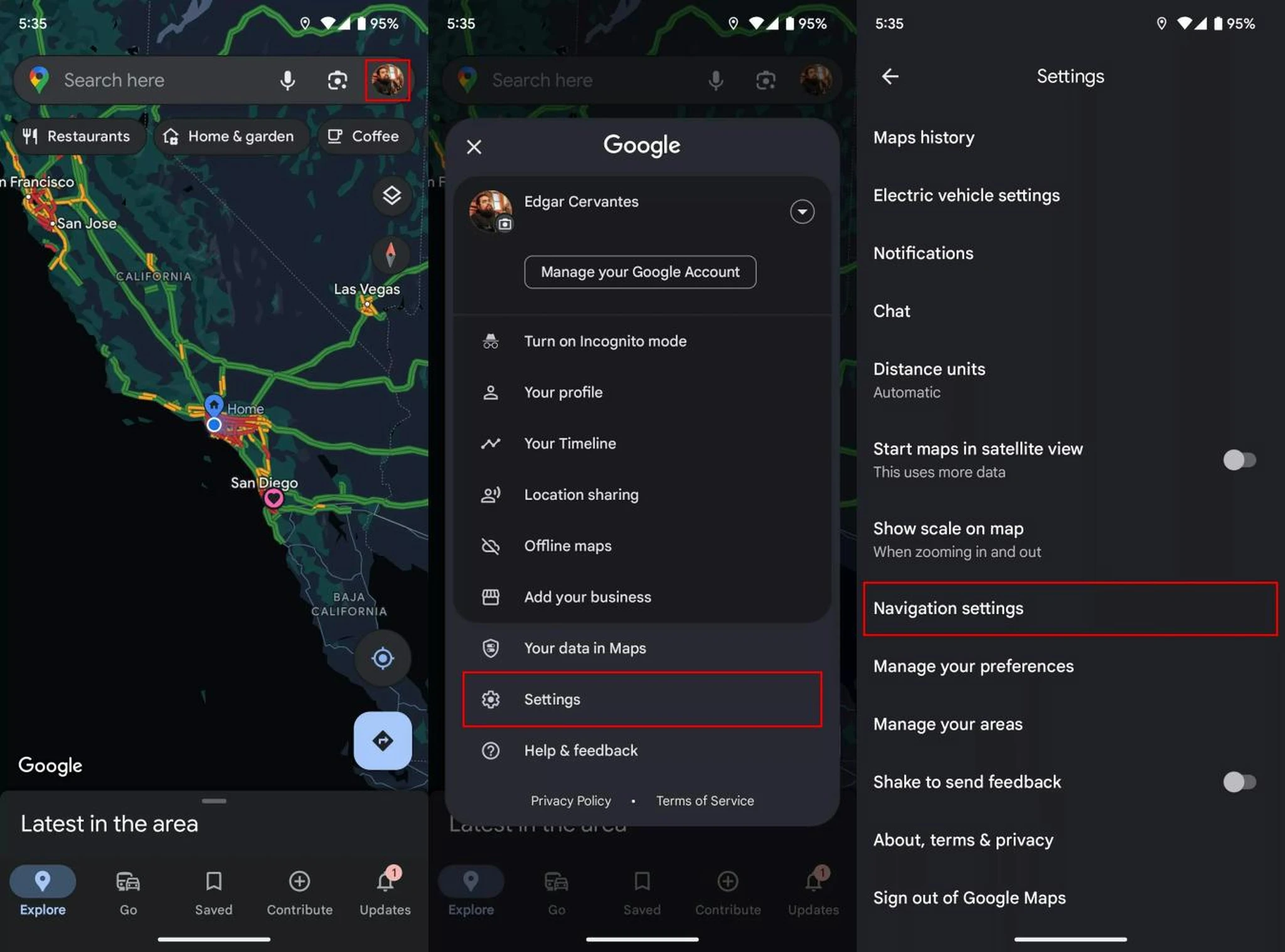Viewport: 1285px width, 952px height.
Task: Tap the voice search microphone icon
Action: coord(288,79)
